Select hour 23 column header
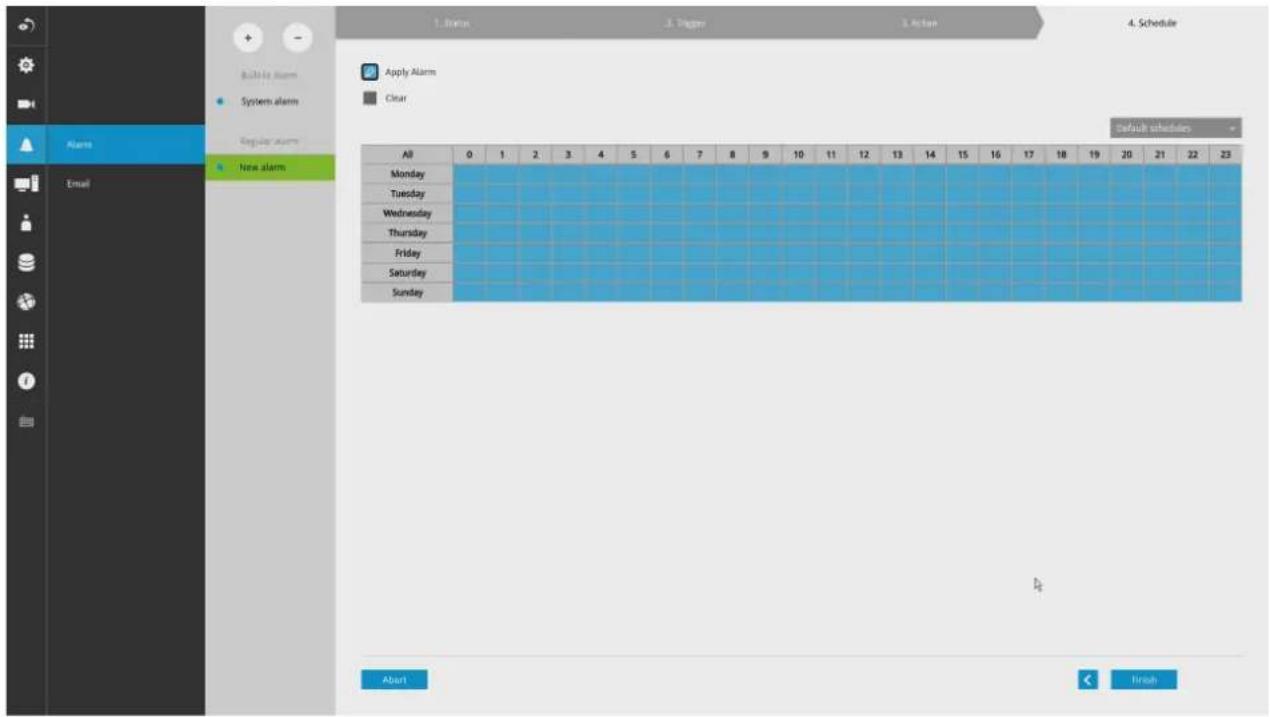 [1225, 154]
